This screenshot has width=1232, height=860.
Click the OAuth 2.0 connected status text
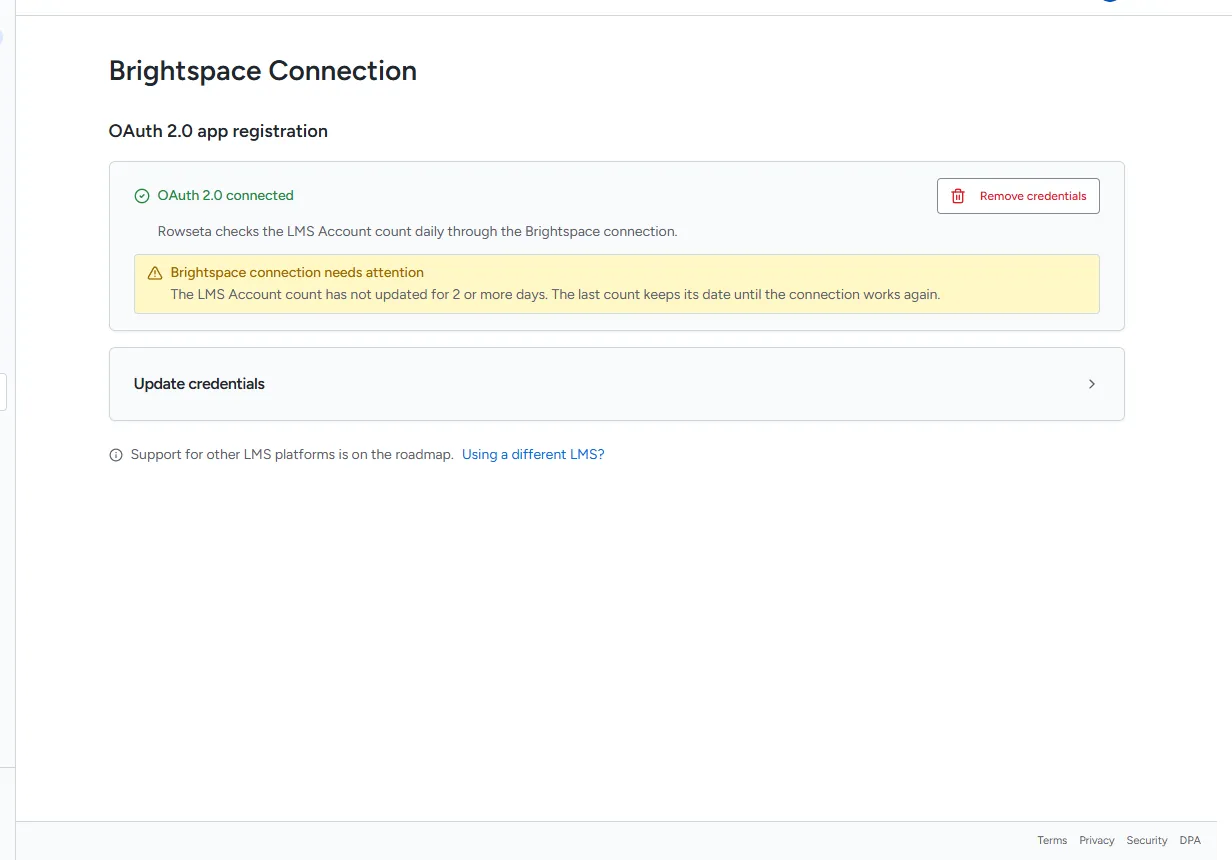pos(226,196)
